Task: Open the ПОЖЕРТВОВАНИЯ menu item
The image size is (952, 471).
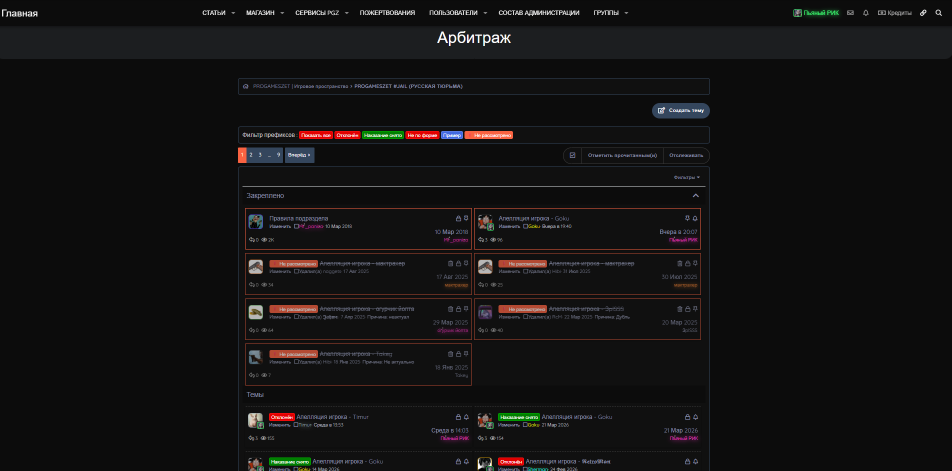Action: (385, 13)
